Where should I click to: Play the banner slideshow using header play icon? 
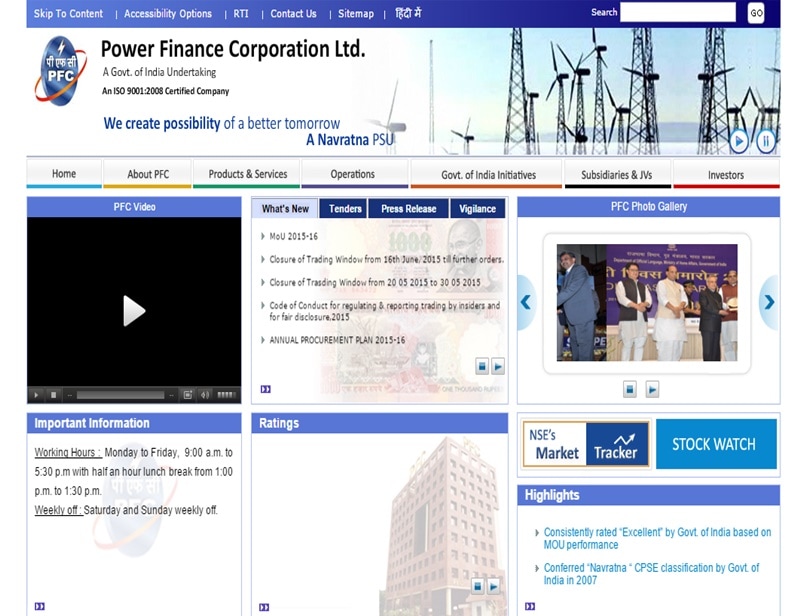tap(739, 141)
